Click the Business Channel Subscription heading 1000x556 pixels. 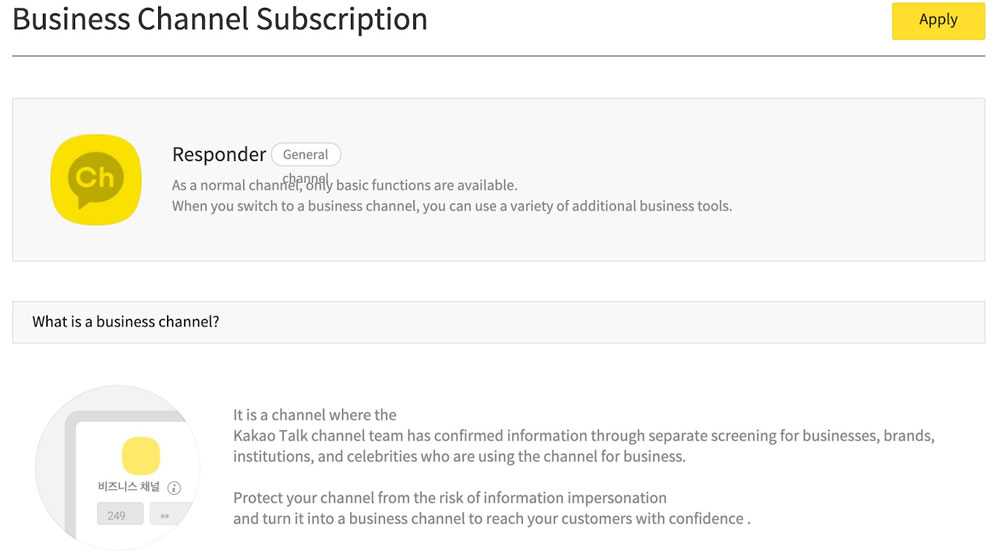[220, 19]
